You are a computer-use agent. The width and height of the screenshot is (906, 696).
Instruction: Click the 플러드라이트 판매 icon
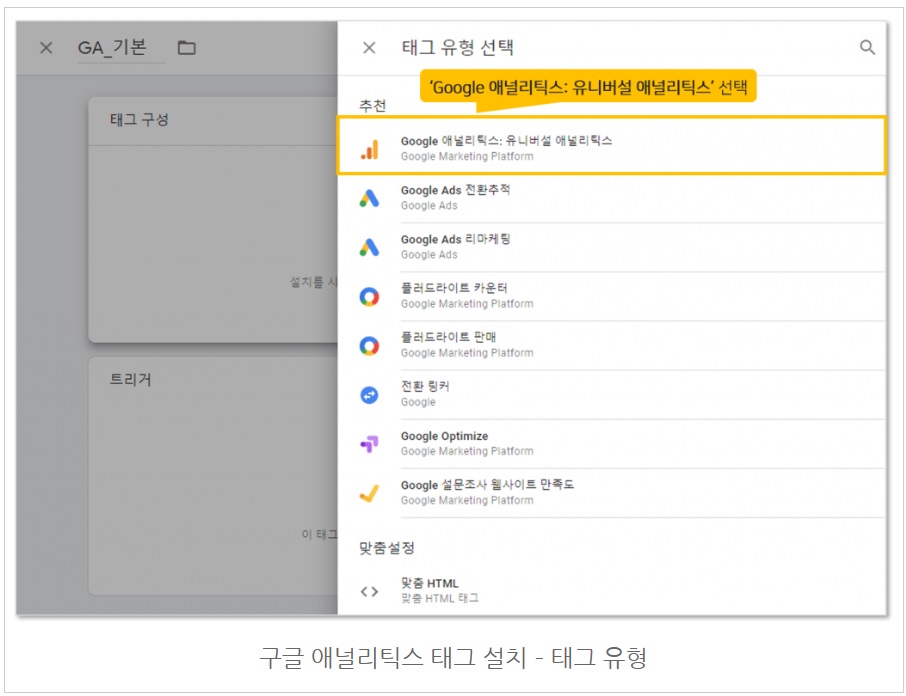369,345
